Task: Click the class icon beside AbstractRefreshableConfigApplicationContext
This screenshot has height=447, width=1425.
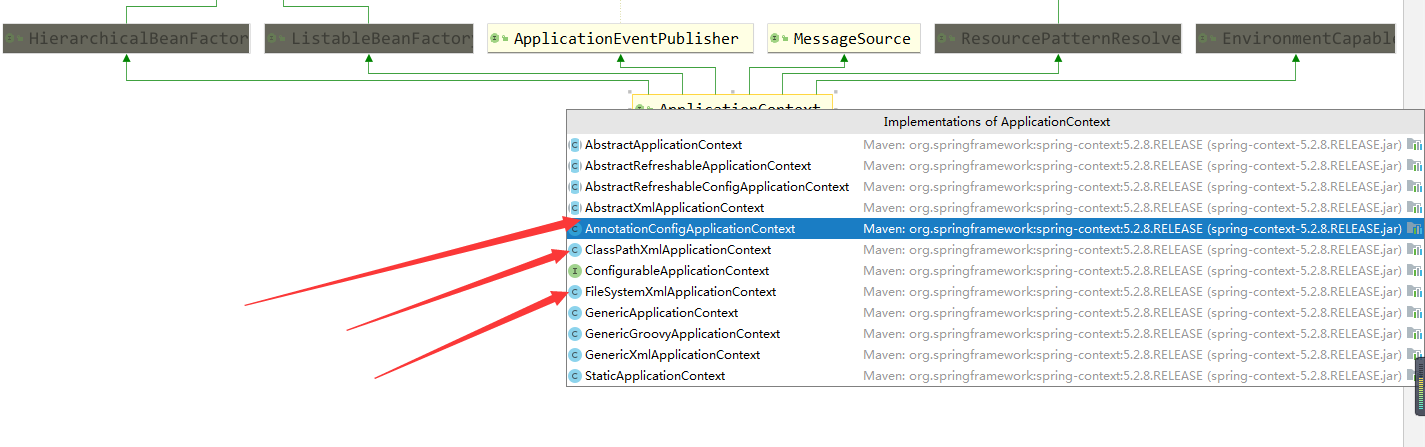Action: click(575, 187)
